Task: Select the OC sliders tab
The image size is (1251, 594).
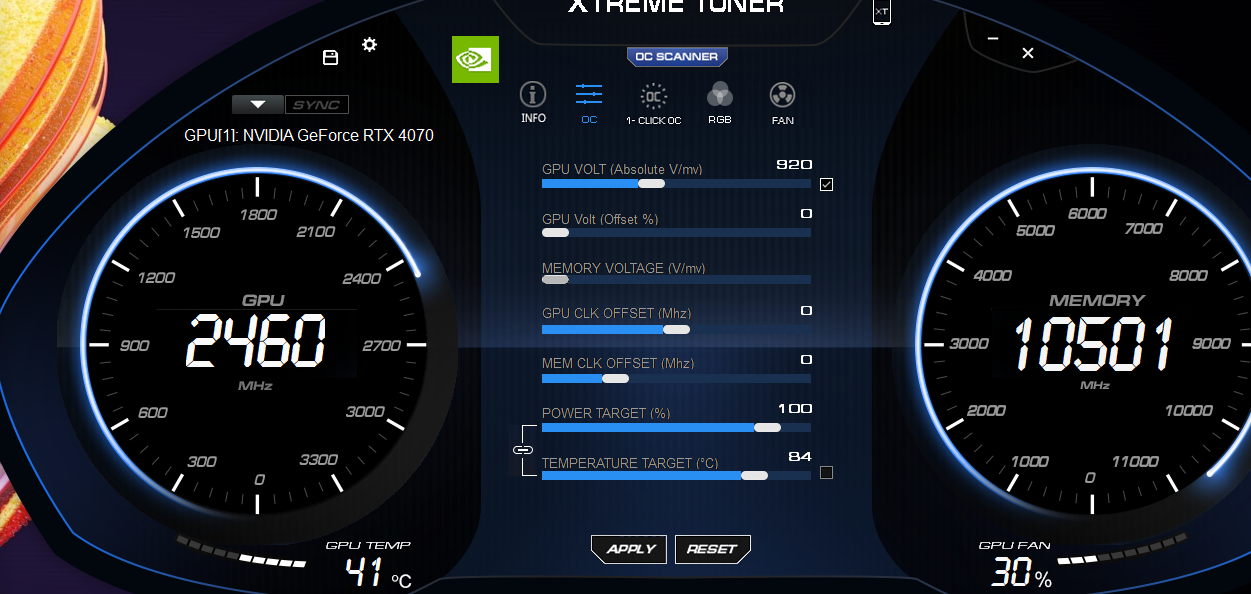Action: coord(589,103)
